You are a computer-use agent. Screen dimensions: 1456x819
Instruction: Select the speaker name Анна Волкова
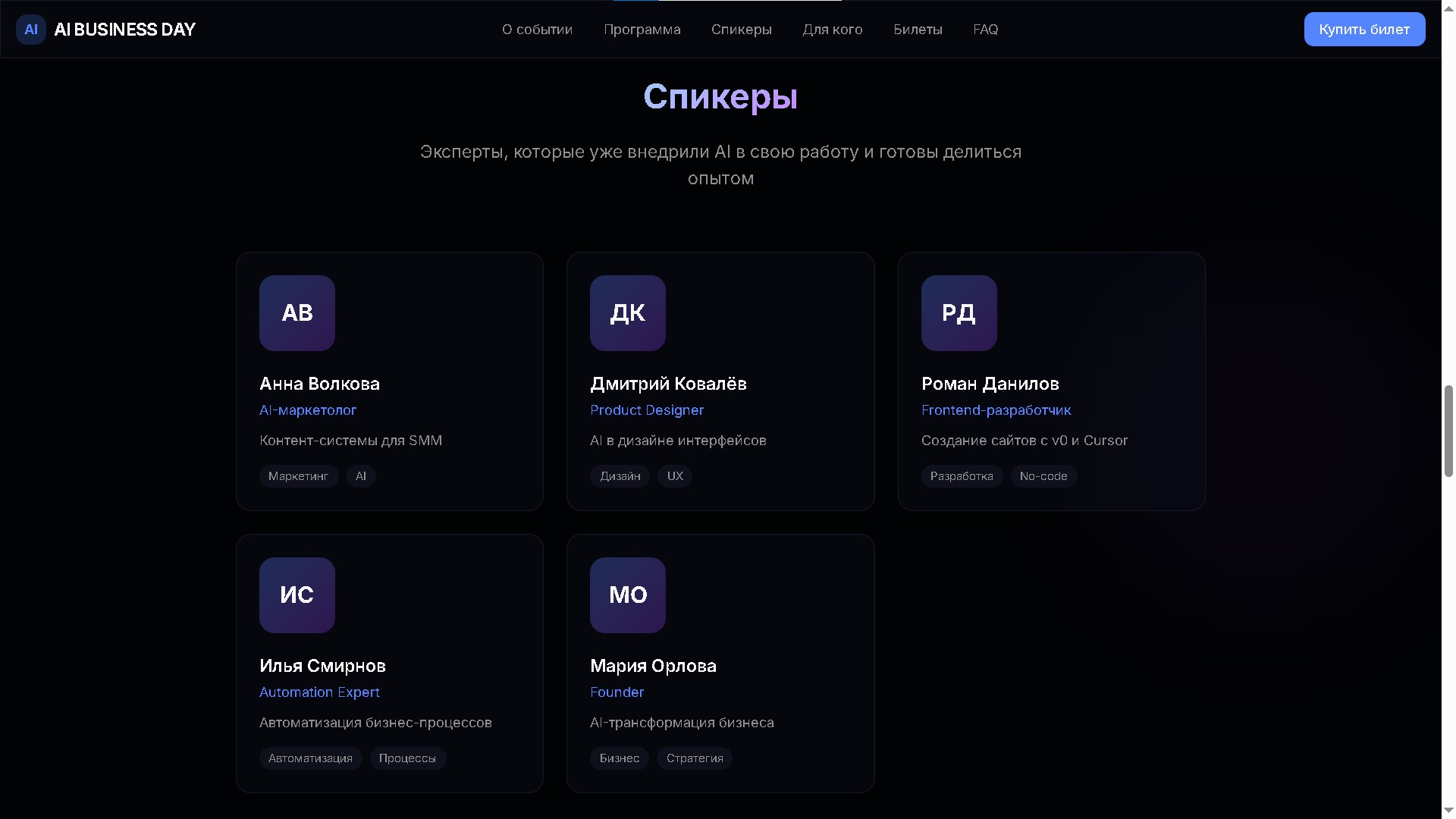click(x=319, y=384)
